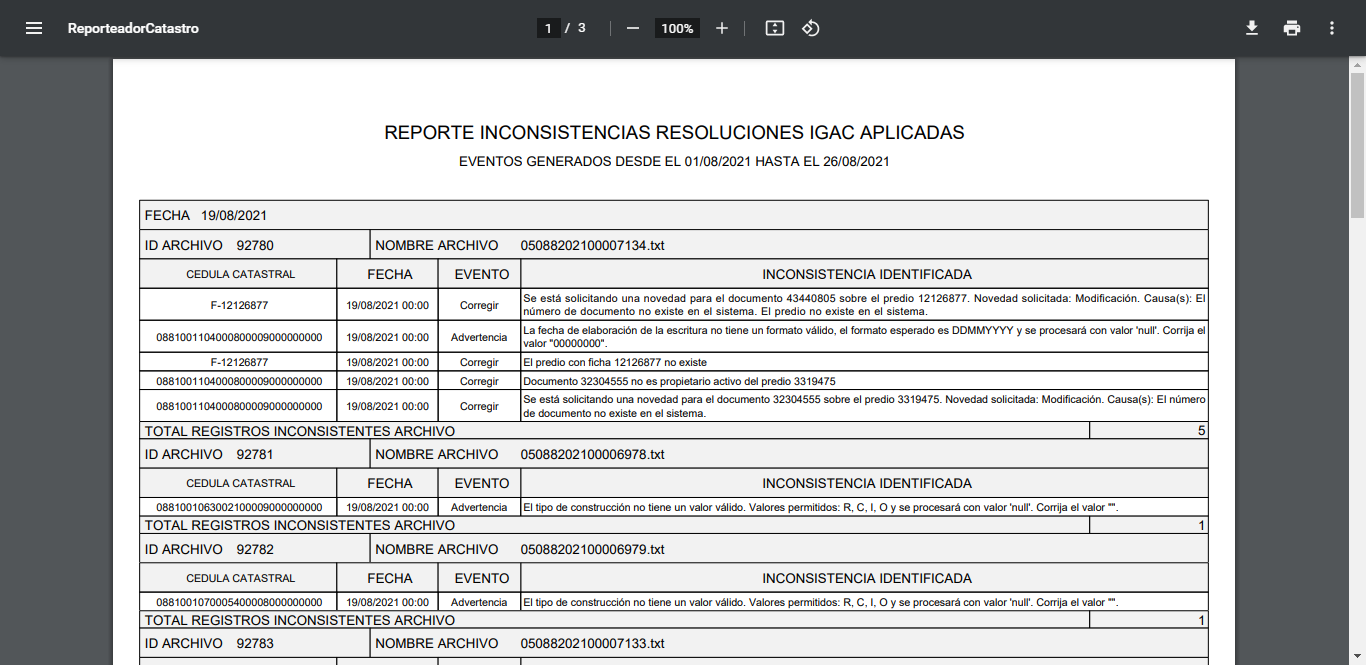Click the vertical scrollbar thumb

coord(1357,145)
